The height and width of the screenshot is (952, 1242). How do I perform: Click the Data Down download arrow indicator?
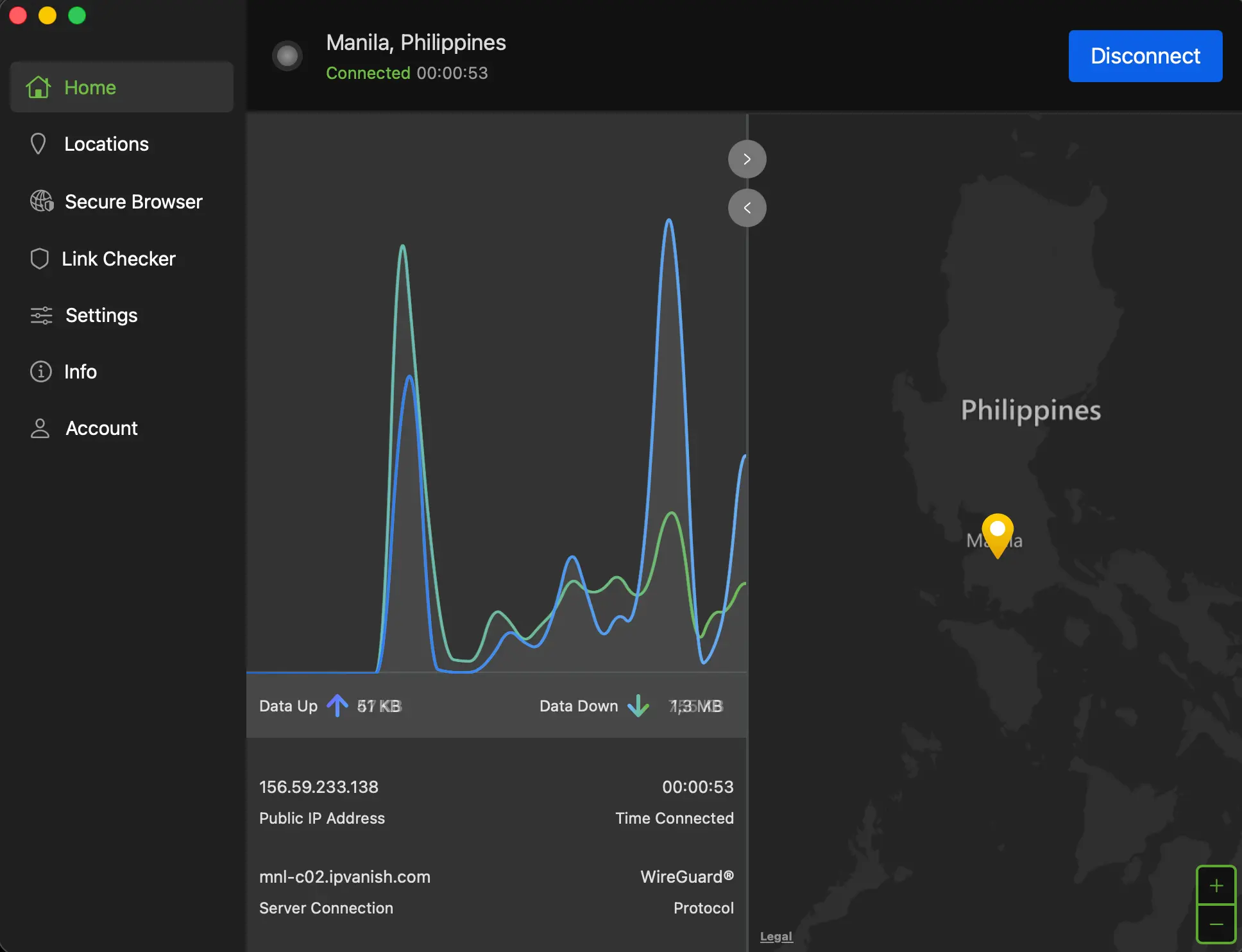(638, 706)
